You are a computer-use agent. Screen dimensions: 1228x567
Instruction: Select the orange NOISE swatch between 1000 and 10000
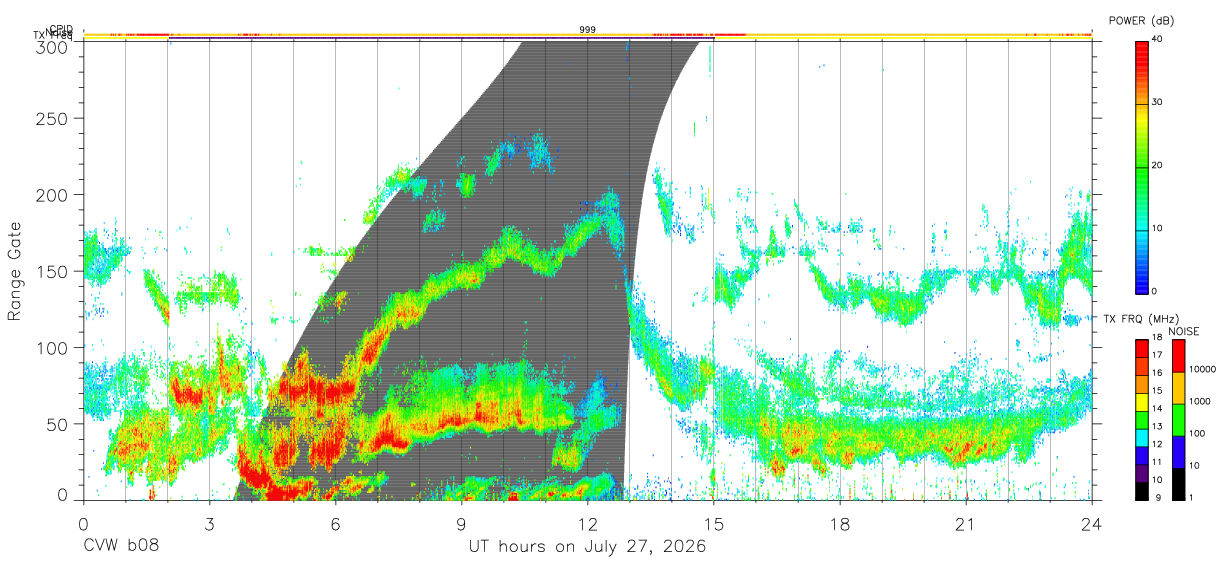[x=1178, y=387]
